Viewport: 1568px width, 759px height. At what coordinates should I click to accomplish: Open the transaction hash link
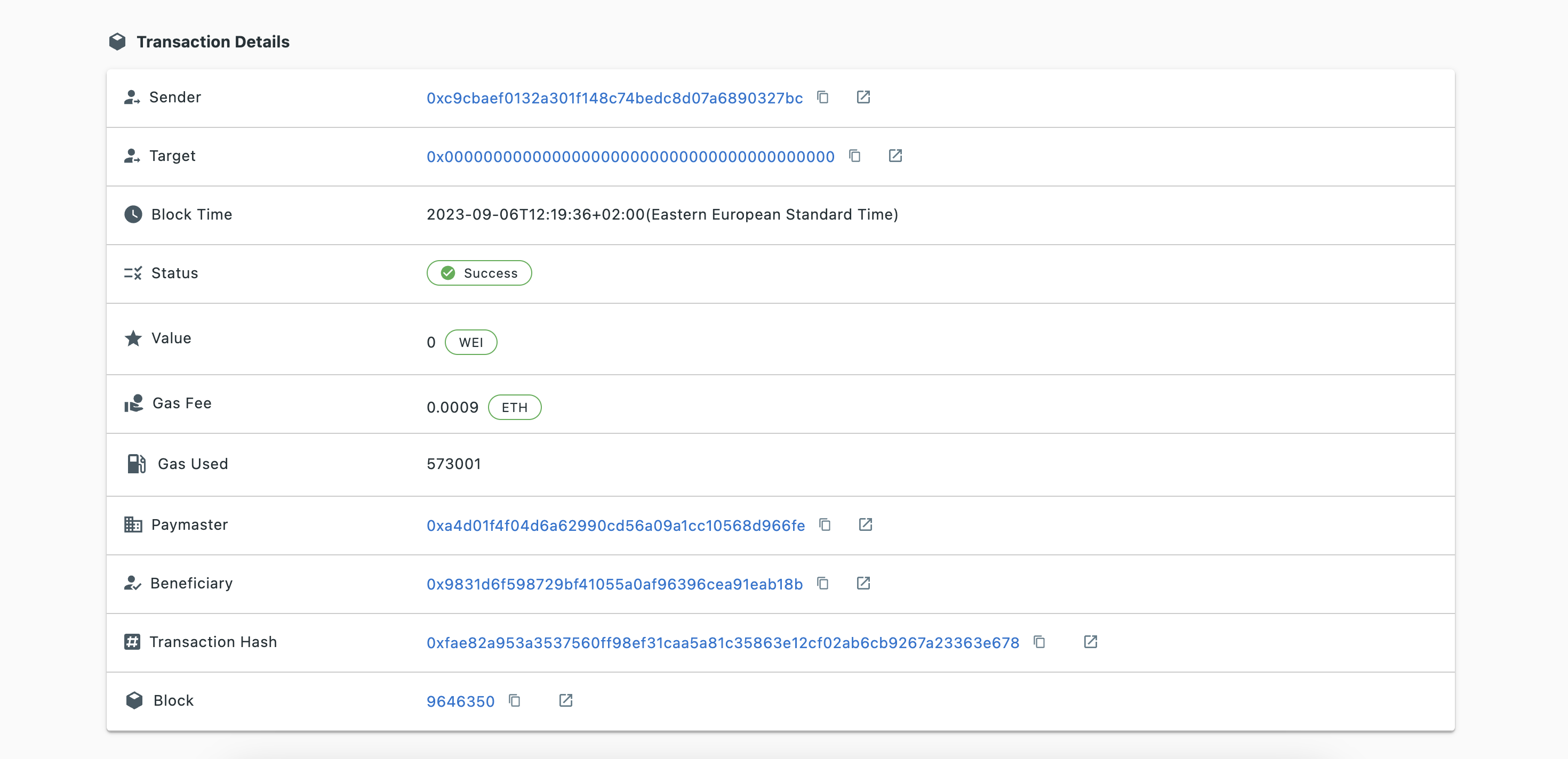[x=723, y=643]
